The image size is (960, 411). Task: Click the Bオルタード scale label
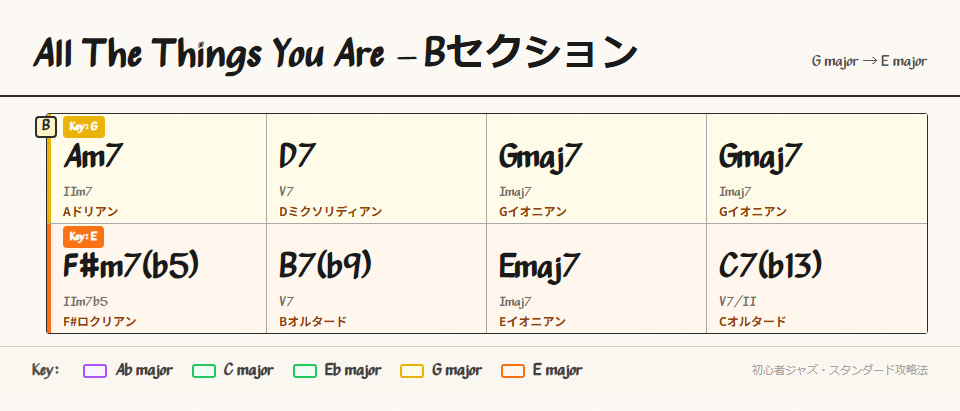click(313, 322)
